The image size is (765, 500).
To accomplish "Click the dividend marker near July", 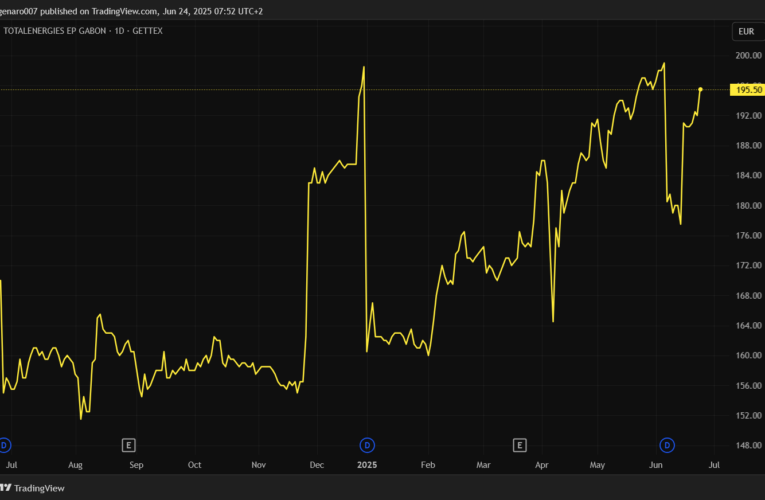I will pos(4,445).
